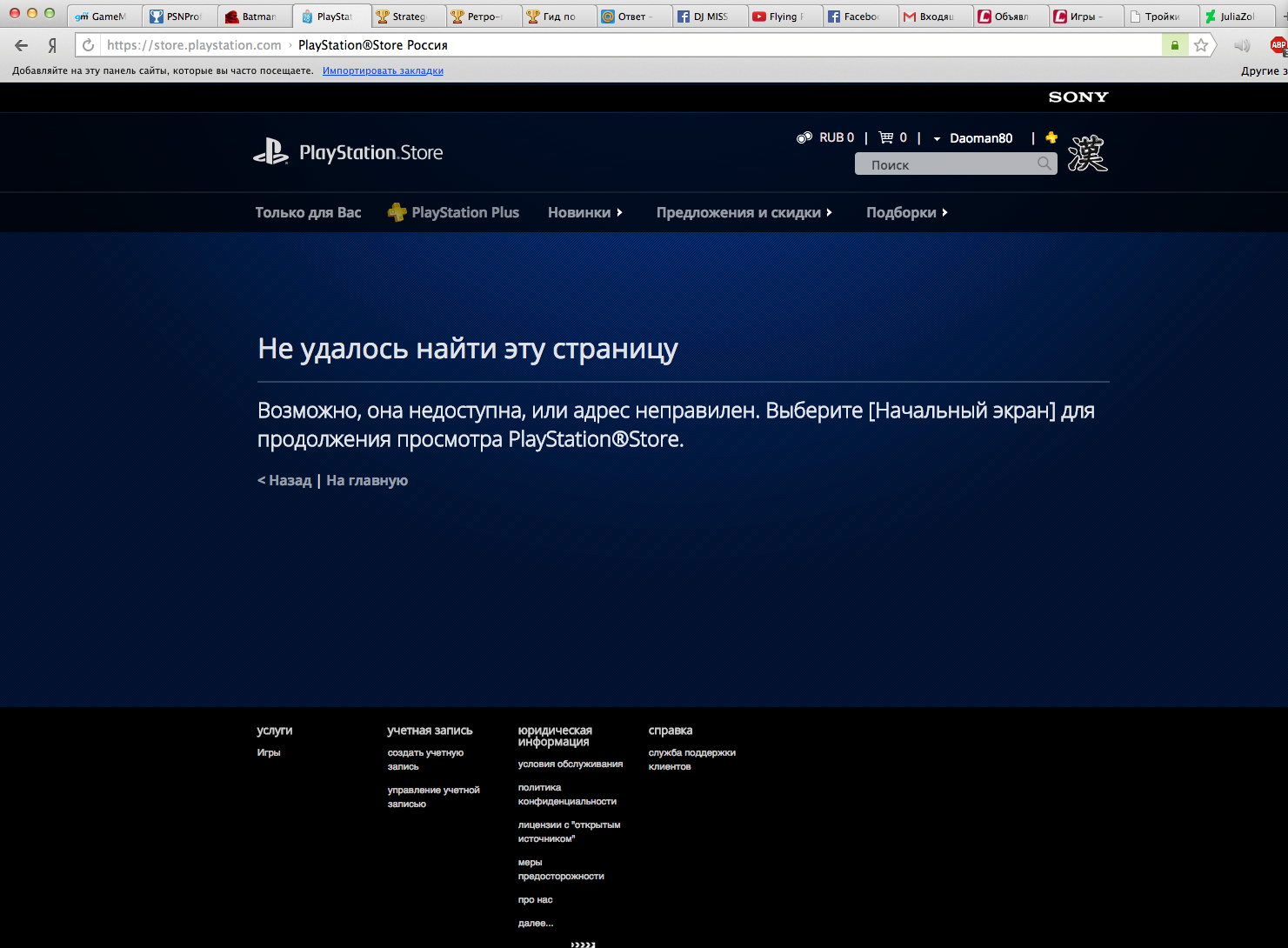1288x948 pixels.
Task: Click далее... footer link
Action: pyautogui.click(x=536, y=923)
